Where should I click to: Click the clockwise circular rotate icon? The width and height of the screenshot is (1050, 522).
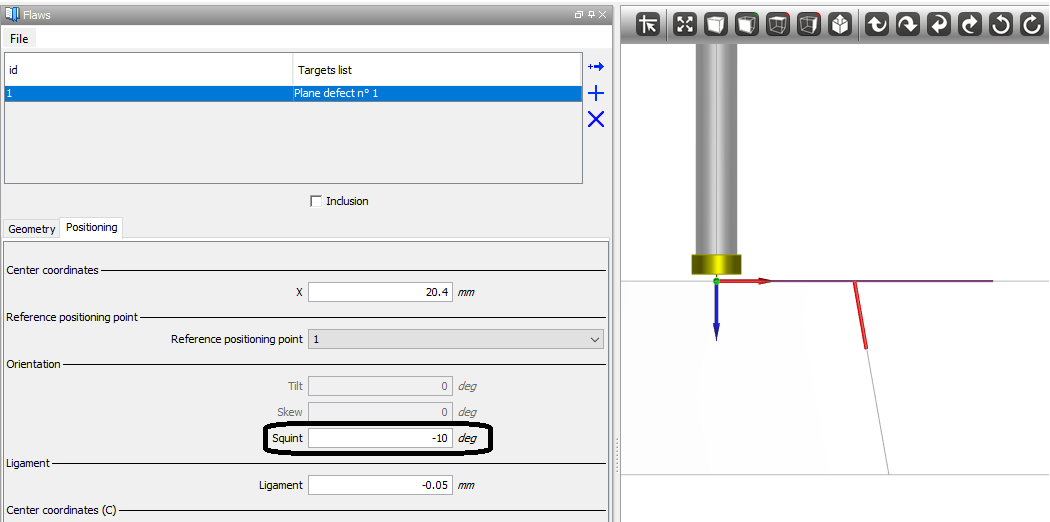[1031, 25]
